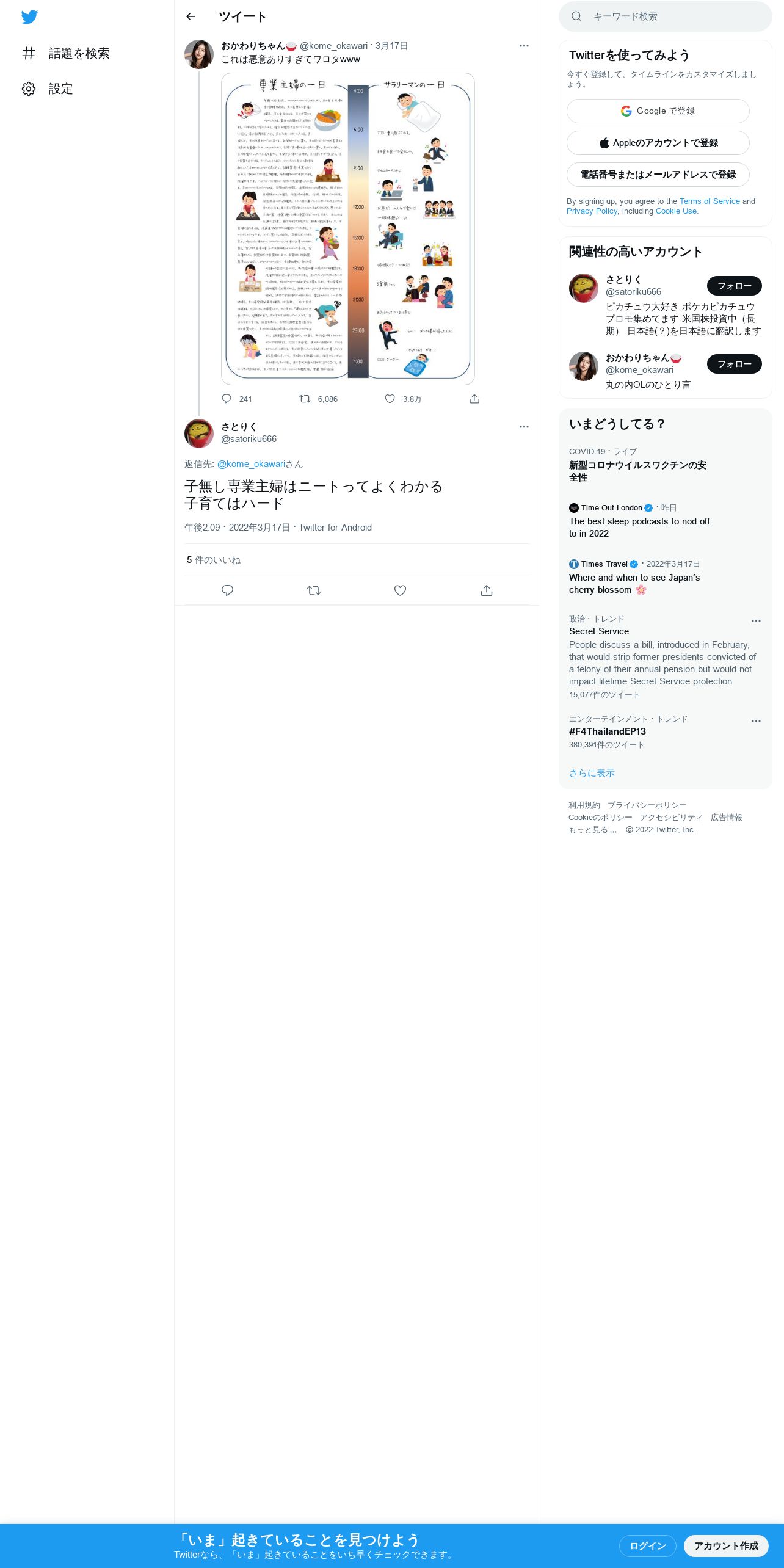The height and width of the screenshot is (1568, 784).
Task: Click さらに表示 to show more trends
Action: click(x=592, y=773)
